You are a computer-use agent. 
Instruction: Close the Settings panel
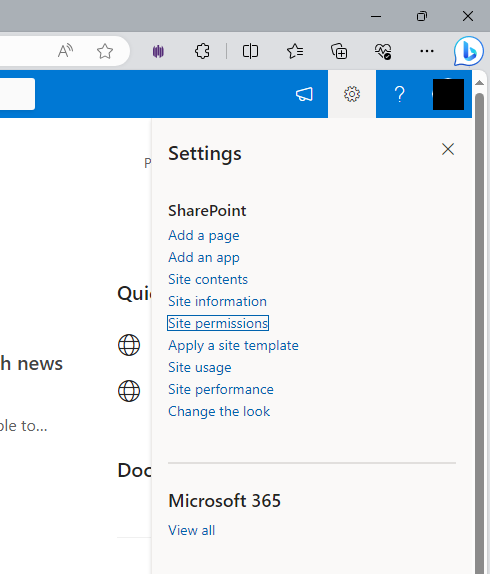[448, 149]
